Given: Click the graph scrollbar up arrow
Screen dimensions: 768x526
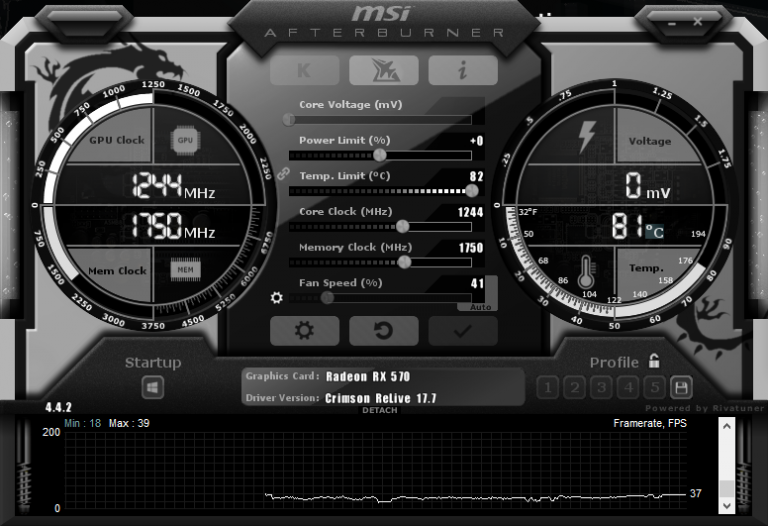Looking at the screenshot, I should point(726,425).
